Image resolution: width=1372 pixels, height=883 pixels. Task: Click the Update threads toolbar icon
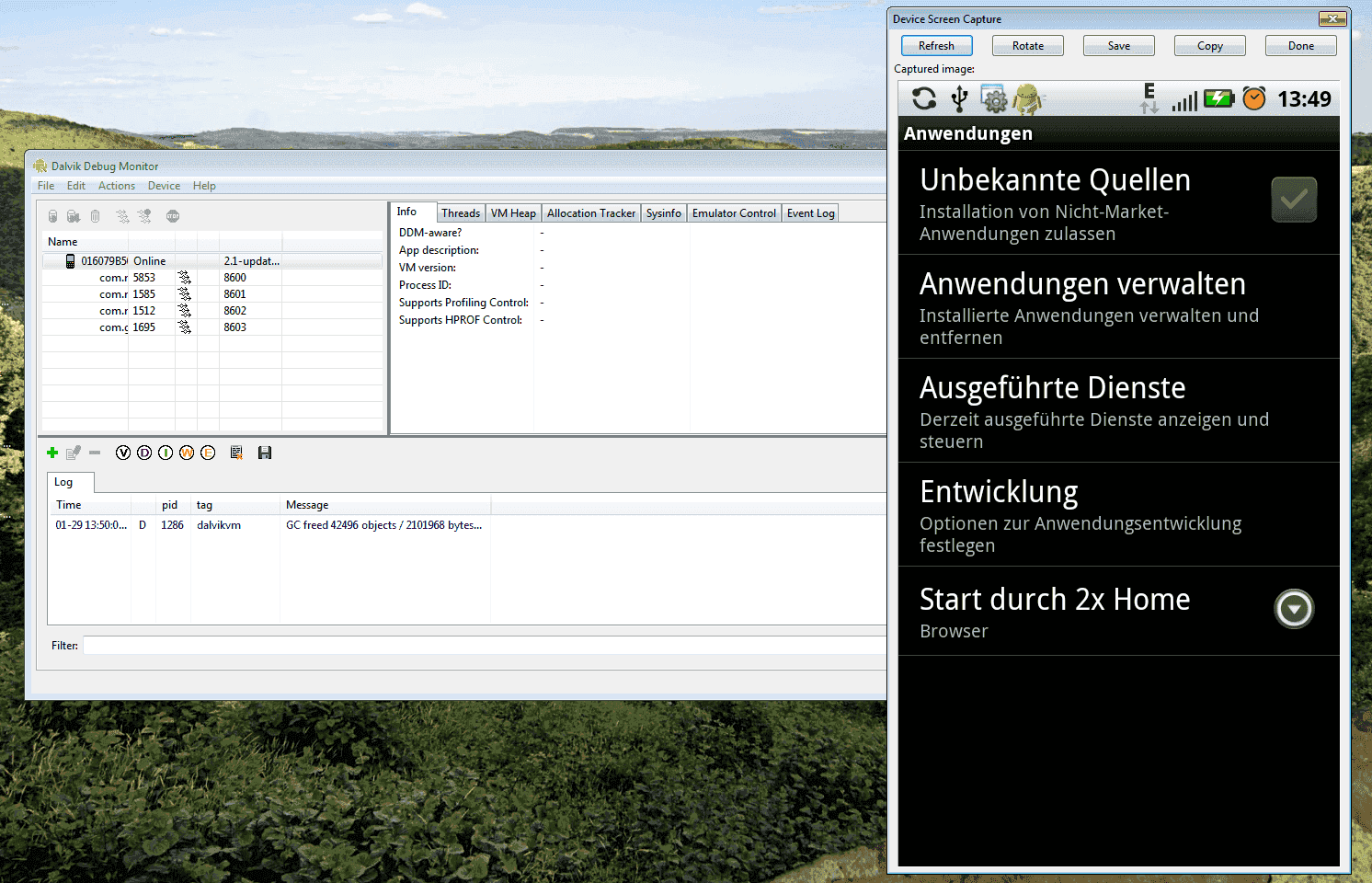[122, 216]
